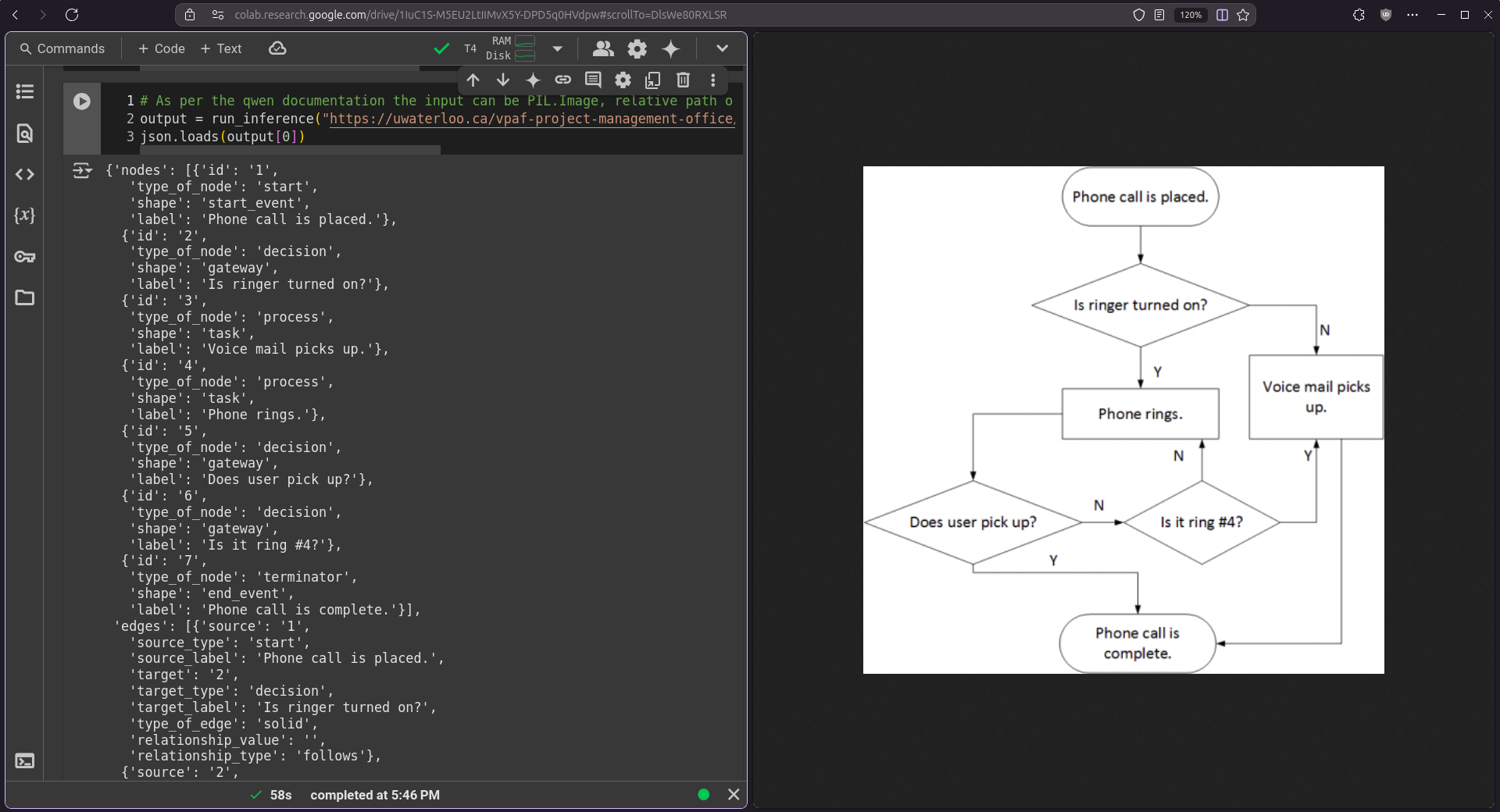This screenshot has width=1500, height=812.
Task: Open the cell editor settings gear
Action: pos(623,80)
